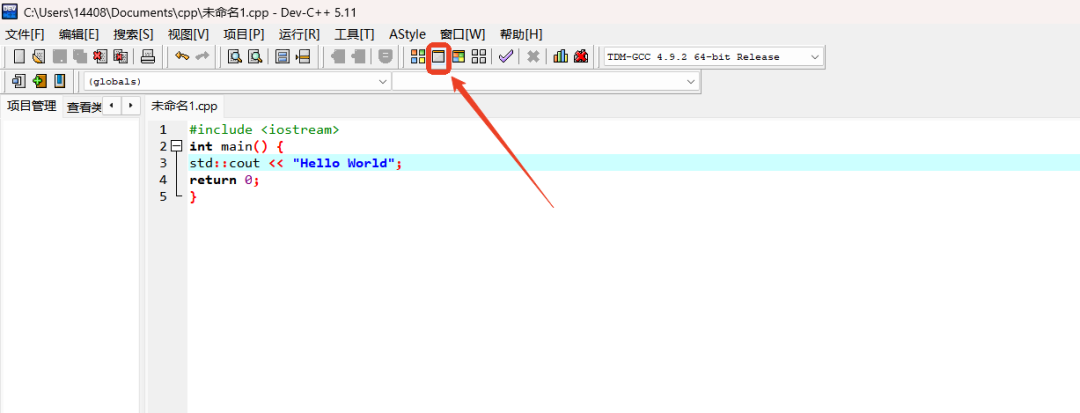This screenshot has width=1080, height=413.
Task: Click the Goto Function toolbar icon
Action: (x=282, y=56)
